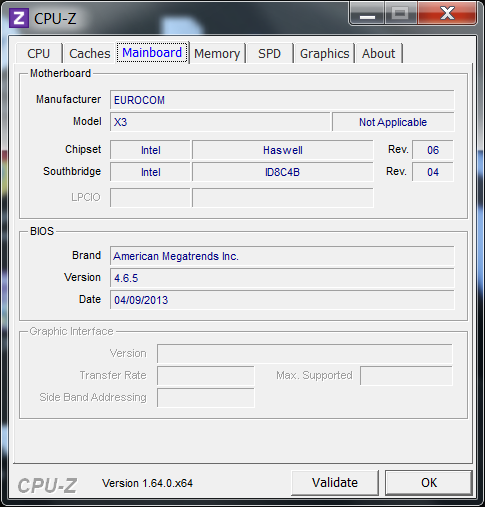485x507 pixels.
Task: Click the empty LPCIO vendor field
Action: [150, 197]
